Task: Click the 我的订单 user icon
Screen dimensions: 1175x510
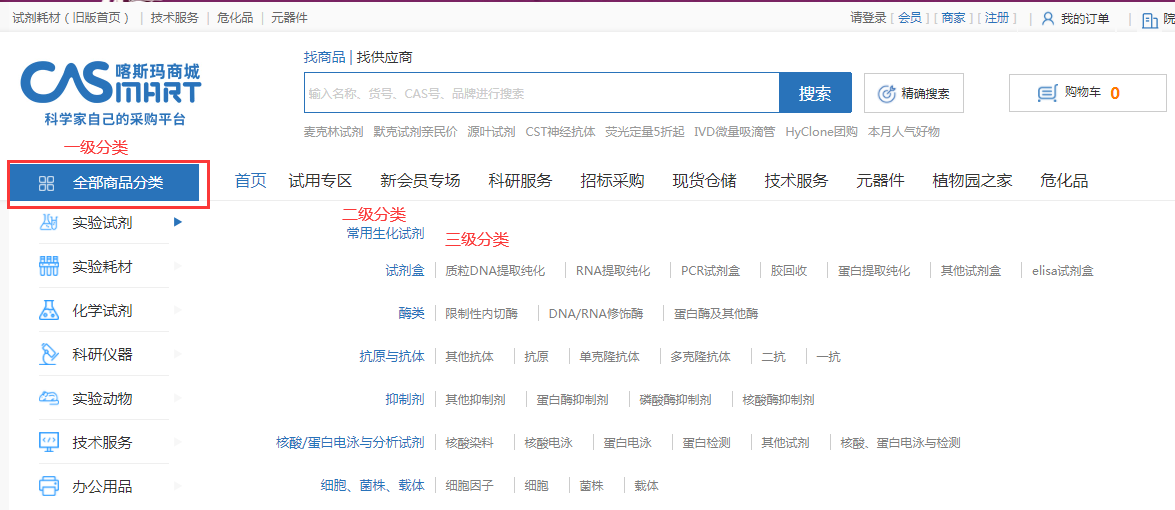Action: click(x=1048, y=19)
